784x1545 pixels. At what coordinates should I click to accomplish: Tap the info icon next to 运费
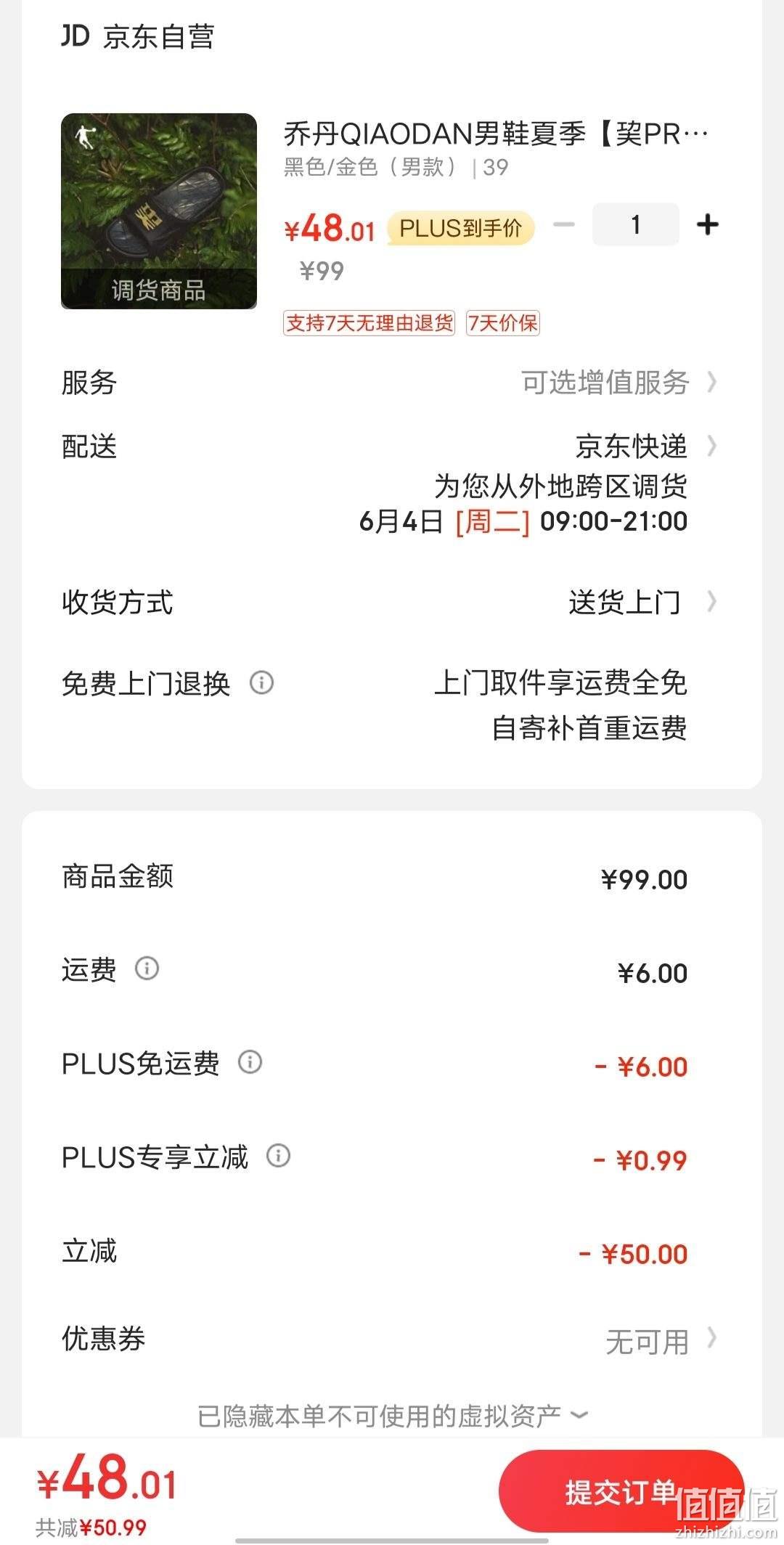point(147,969)
